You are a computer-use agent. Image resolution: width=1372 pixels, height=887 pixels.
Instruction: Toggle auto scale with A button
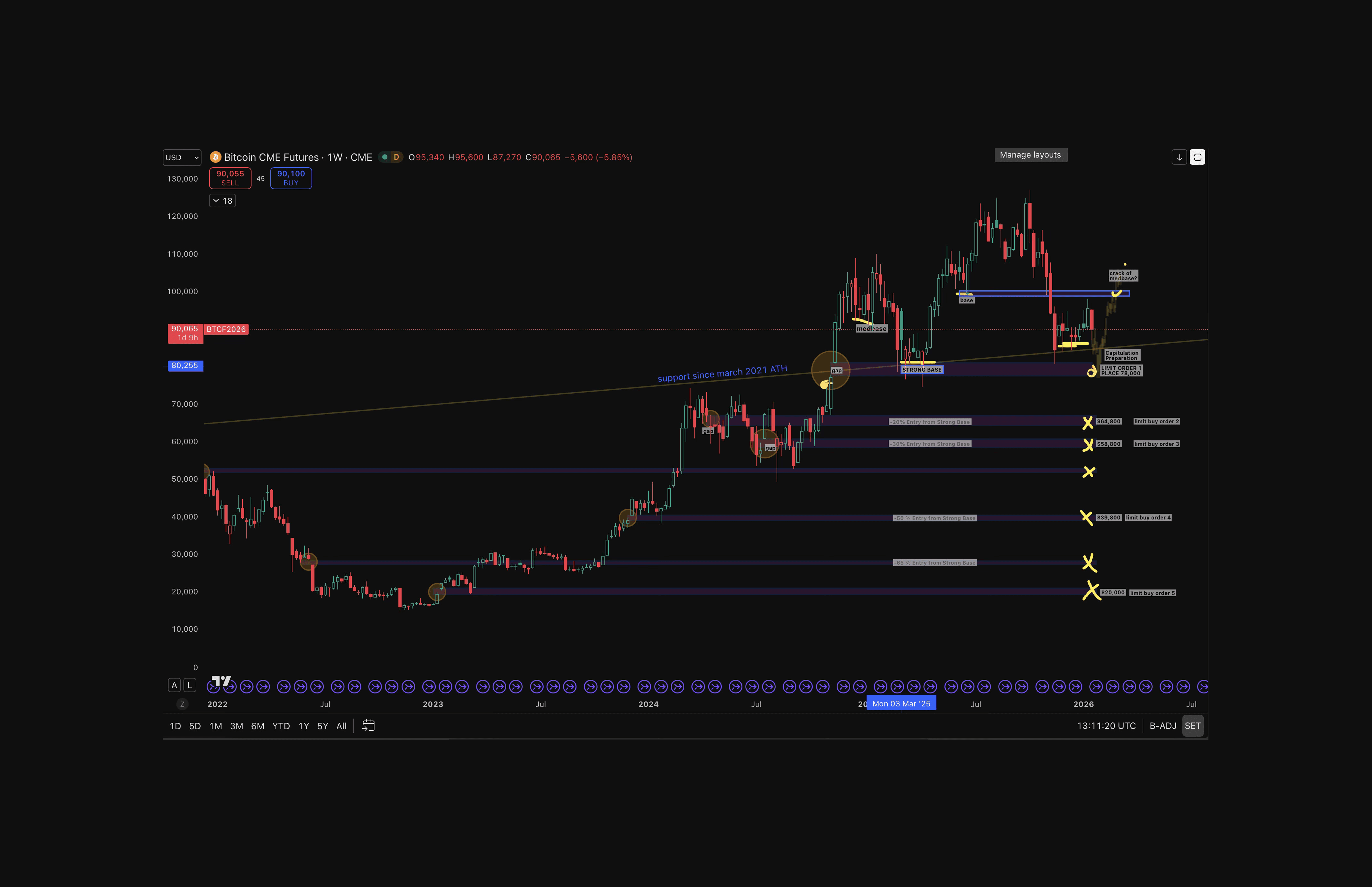coord(174,685)
